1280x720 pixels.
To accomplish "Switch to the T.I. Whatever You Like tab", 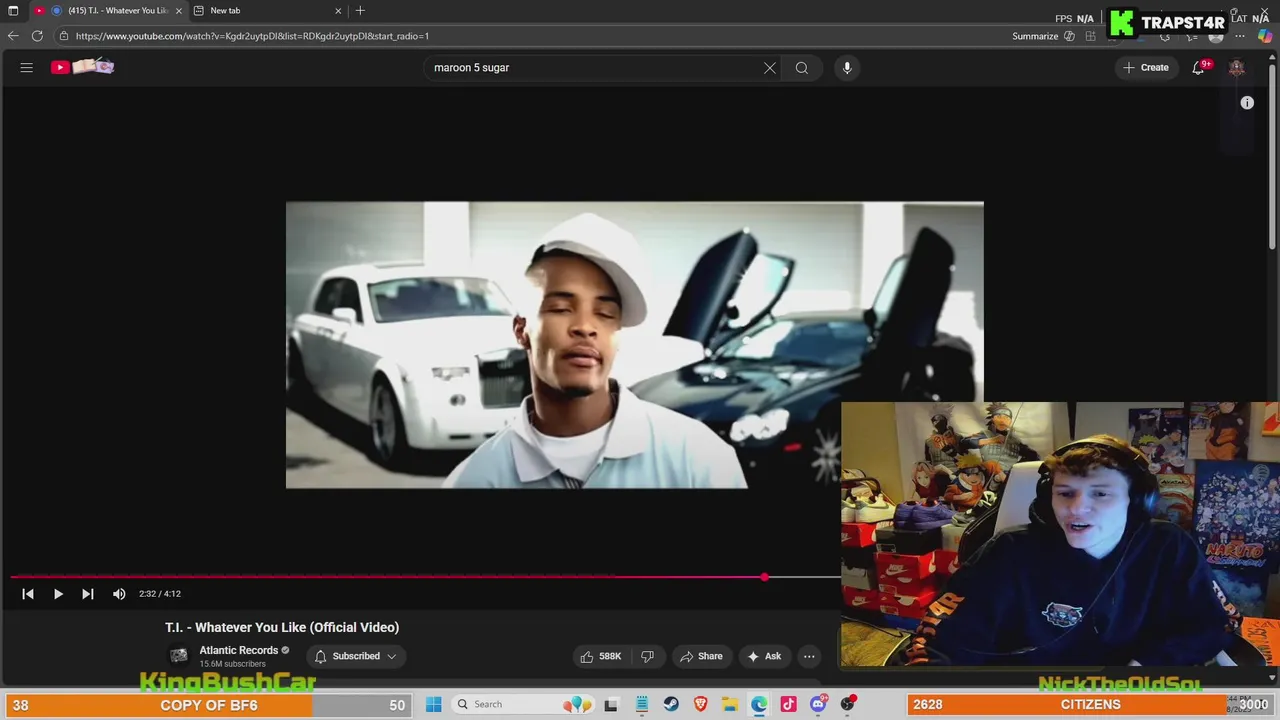I will [111, 11].
